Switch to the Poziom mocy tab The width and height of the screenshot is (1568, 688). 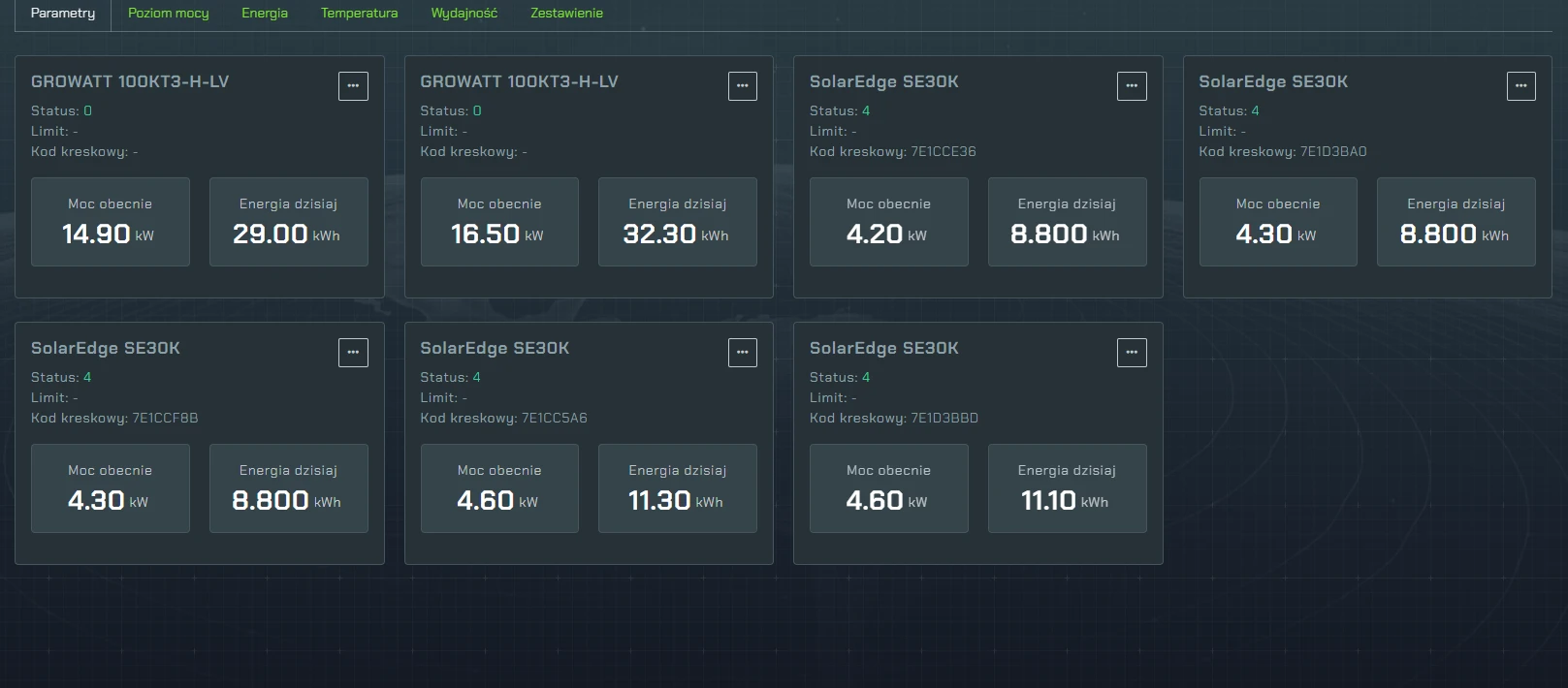(169, 14)
